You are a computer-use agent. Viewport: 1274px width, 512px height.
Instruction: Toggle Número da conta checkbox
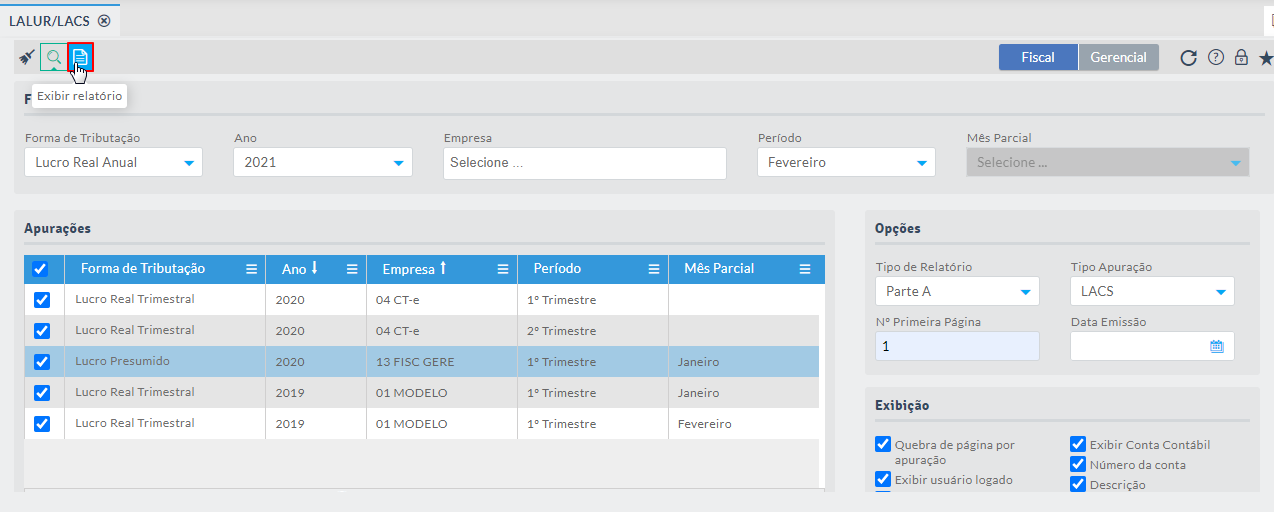[x=1078, y=465]
